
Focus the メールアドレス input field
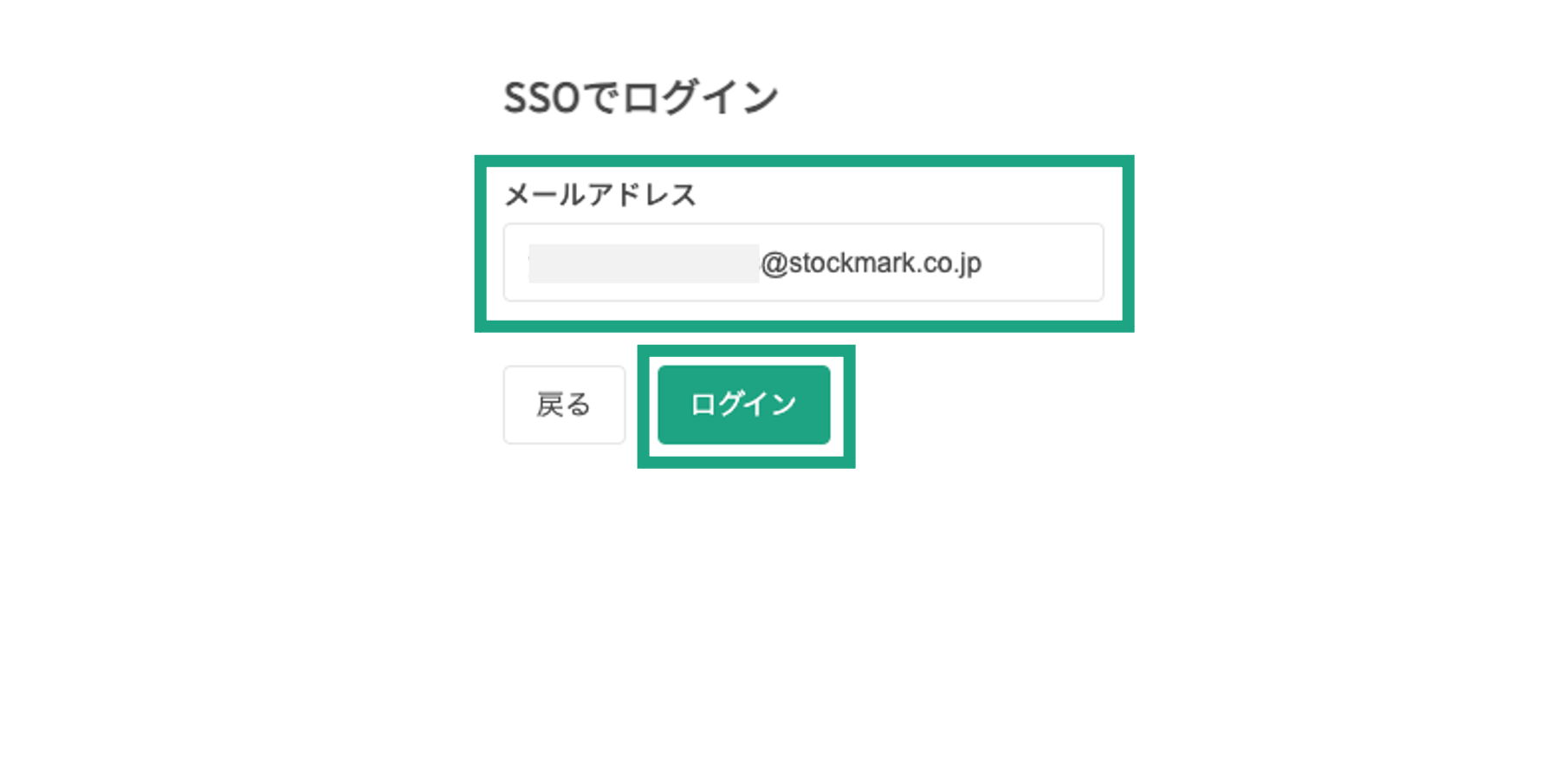803,263
